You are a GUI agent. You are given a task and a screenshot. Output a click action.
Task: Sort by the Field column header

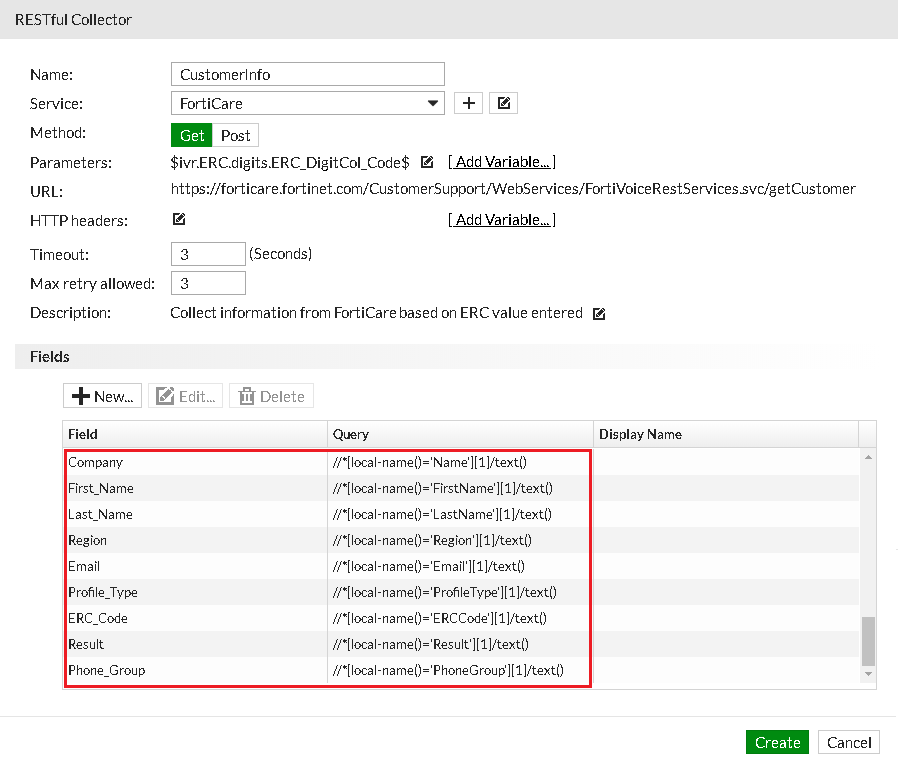click(195, 434)
